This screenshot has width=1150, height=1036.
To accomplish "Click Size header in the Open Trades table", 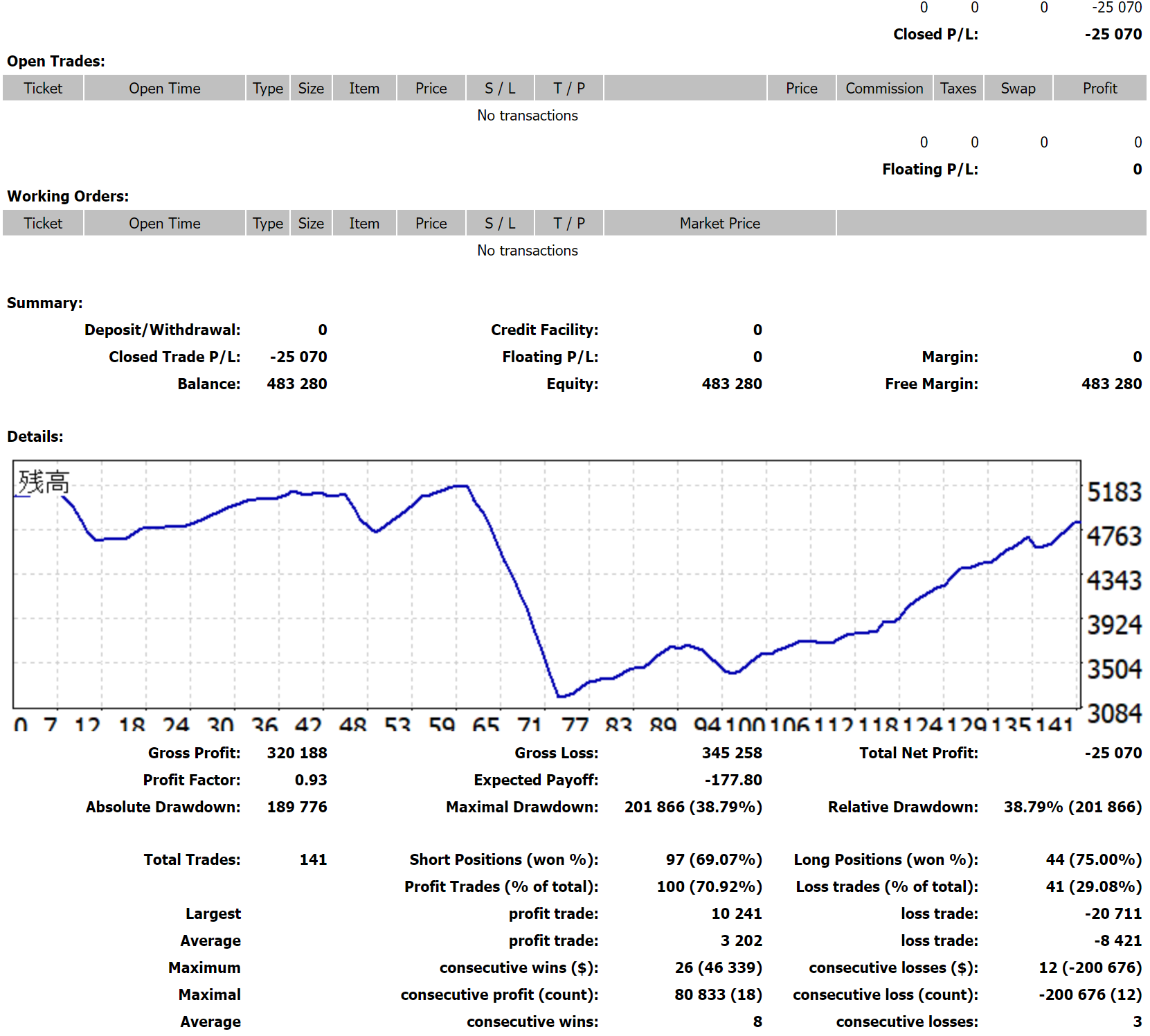I will point(311,88).
